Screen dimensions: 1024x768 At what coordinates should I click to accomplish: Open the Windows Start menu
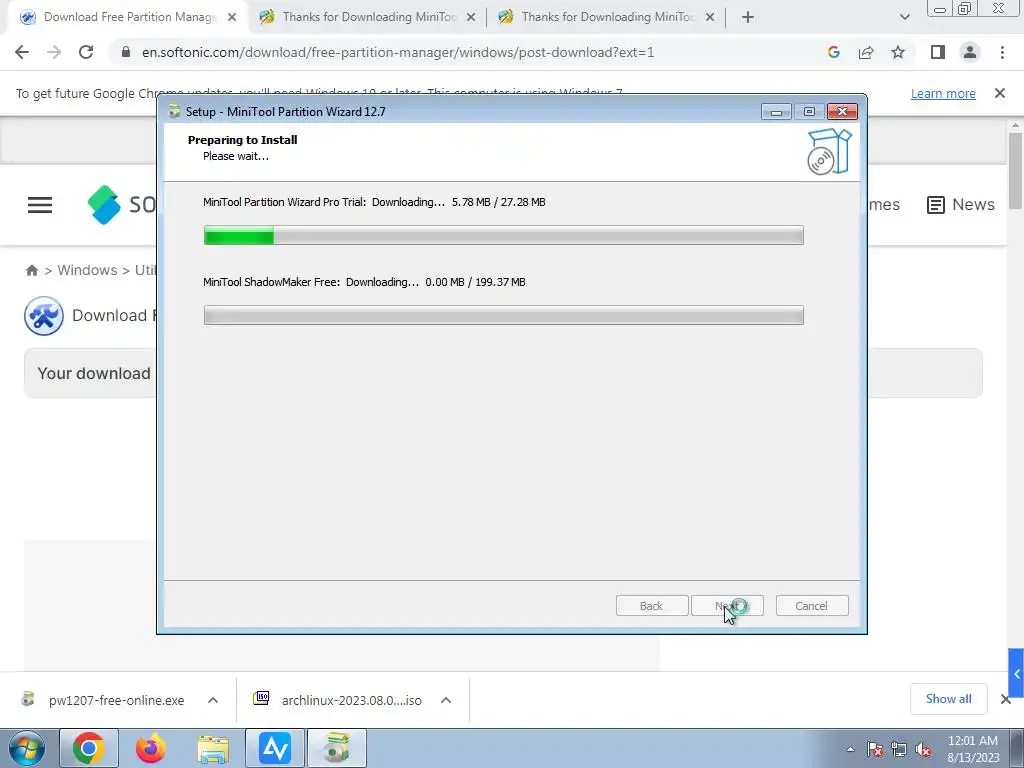point(27,748)
